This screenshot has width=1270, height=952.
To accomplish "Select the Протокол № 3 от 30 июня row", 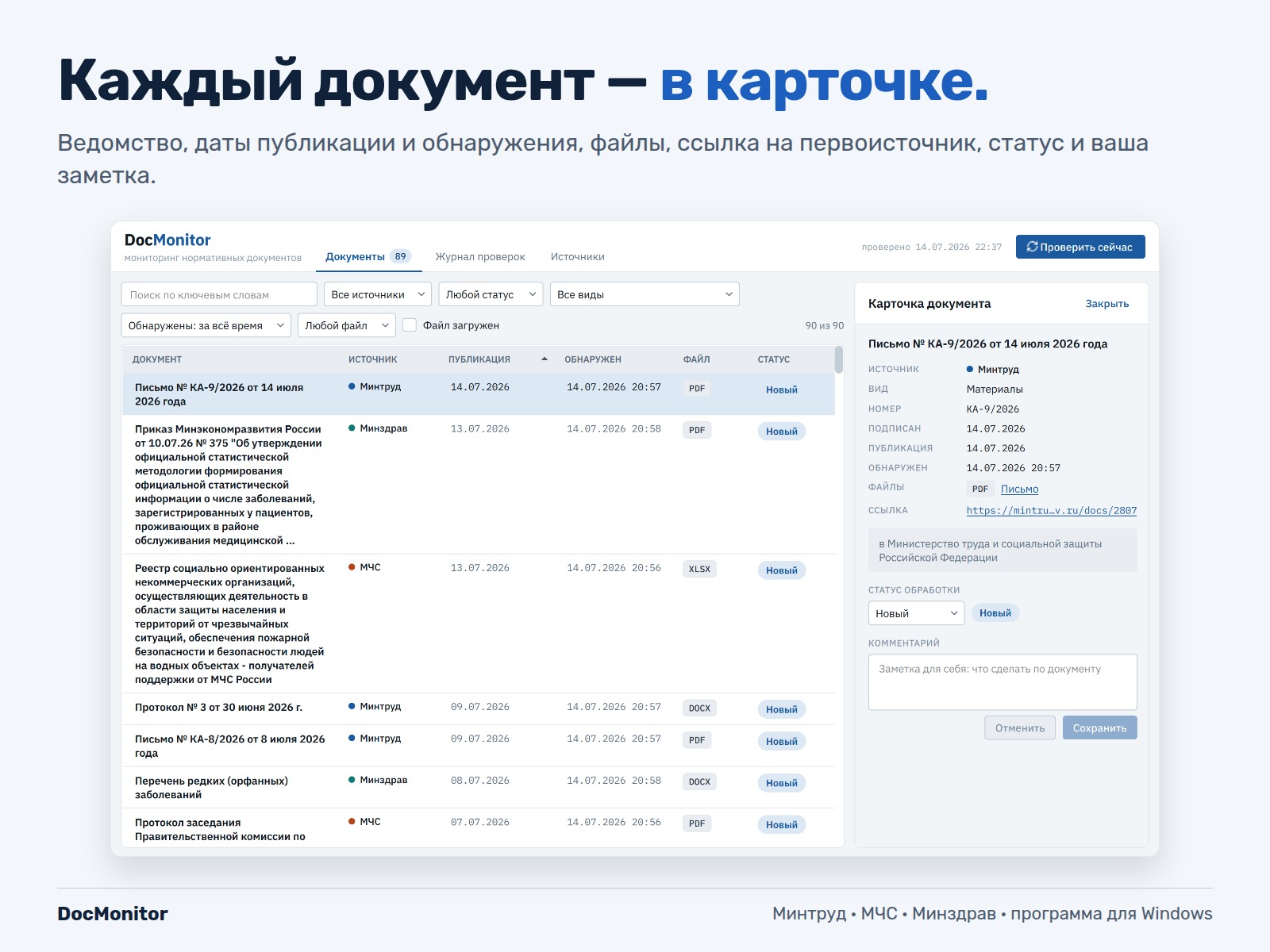I will point(479,708).
